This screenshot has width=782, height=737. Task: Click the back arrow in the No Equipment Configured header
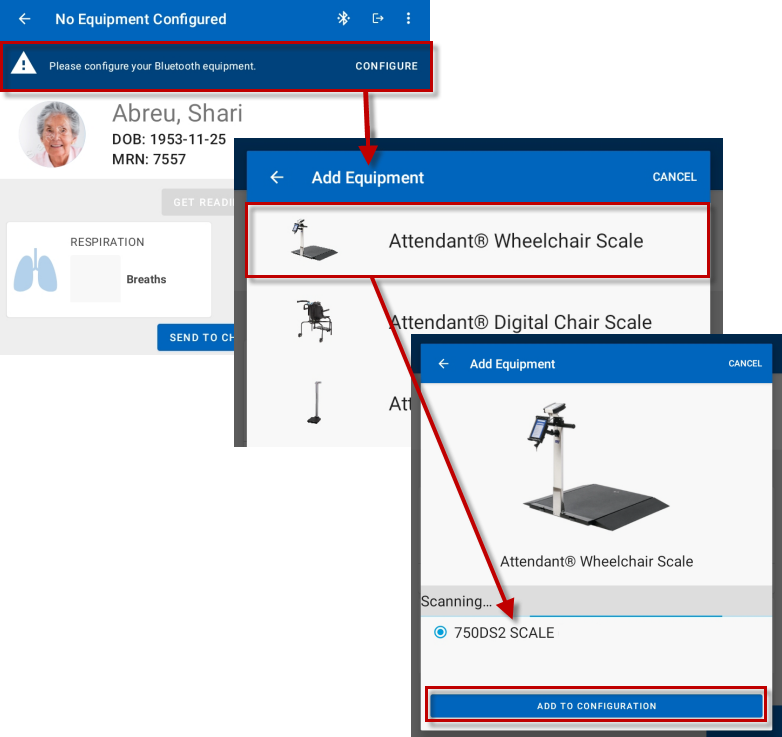(25, 19)
